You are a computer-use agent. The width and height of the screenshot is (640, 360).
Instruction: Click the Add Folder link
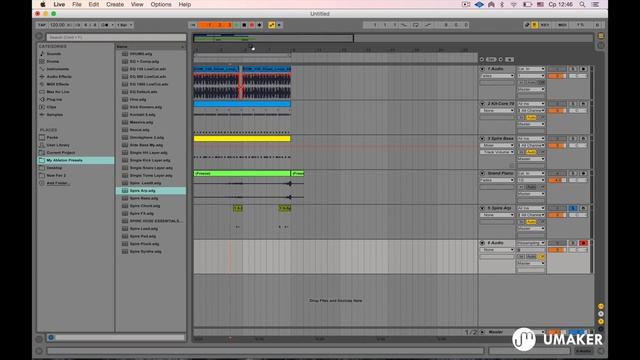coord(58,183)
